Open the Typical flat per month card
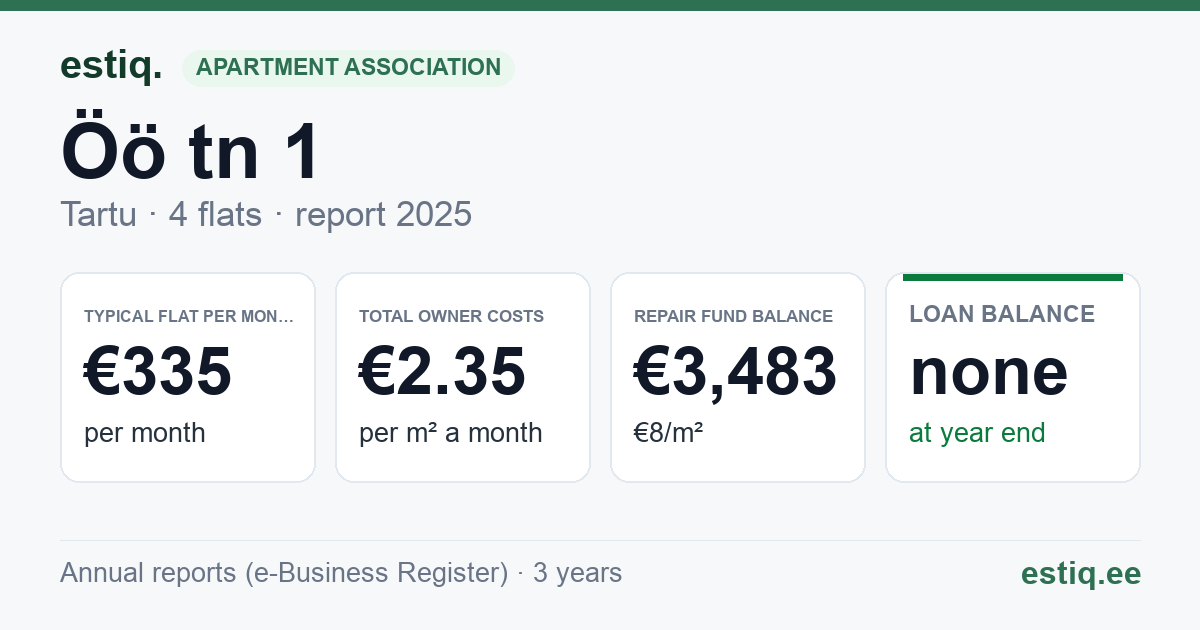The width and height of the screenshot is (1200, 630). (x=188, y=377)
